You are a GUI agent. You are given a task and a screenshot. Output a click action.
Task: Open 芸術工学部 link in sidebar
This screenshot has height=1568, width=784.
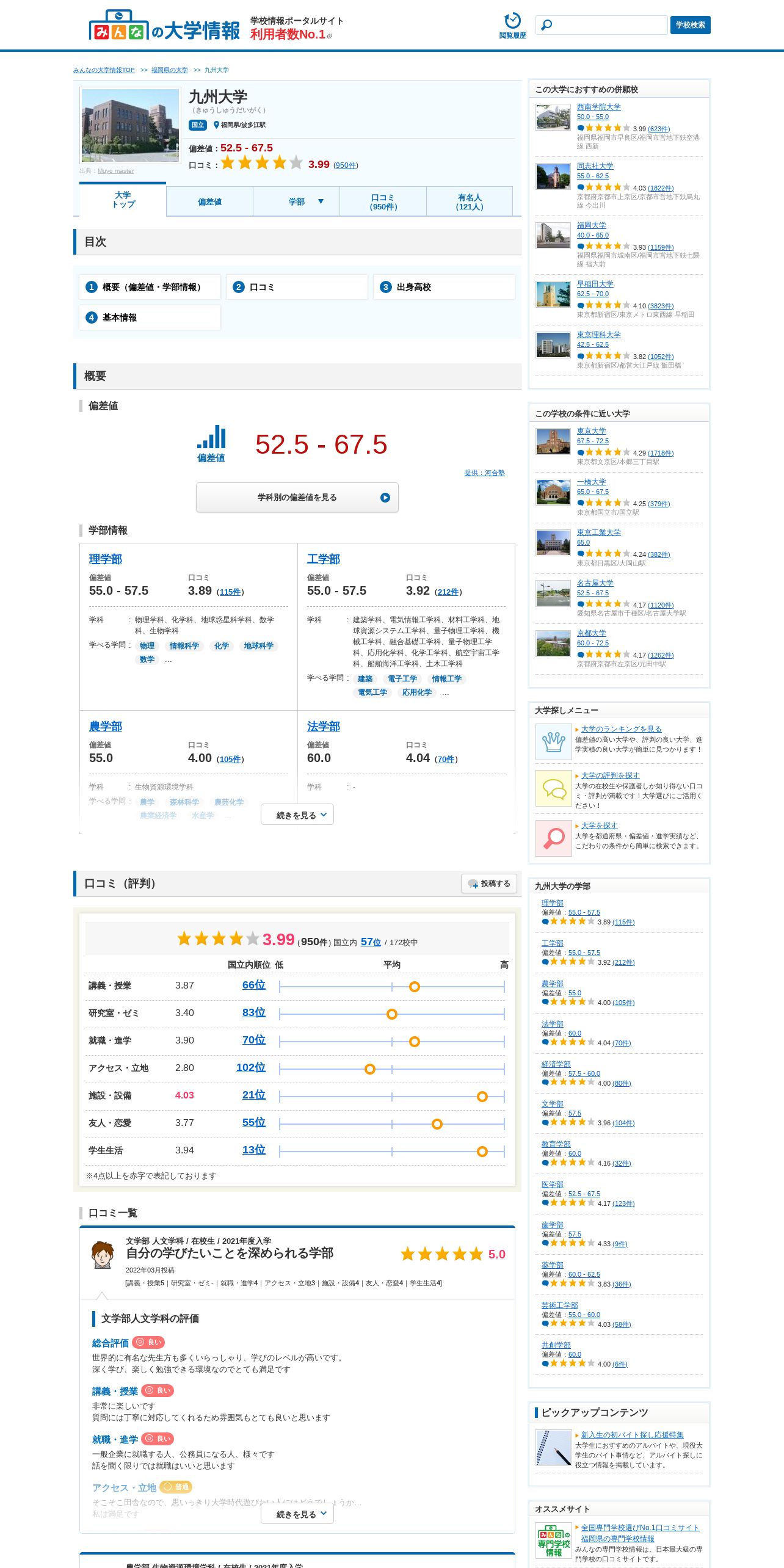coord(560,1305)
